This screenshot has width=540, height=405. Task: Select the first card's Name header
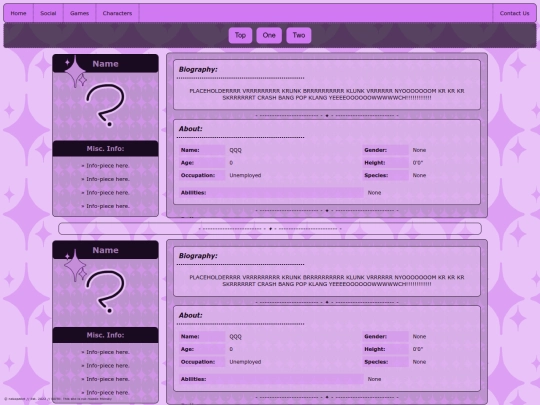coord(105,64)
